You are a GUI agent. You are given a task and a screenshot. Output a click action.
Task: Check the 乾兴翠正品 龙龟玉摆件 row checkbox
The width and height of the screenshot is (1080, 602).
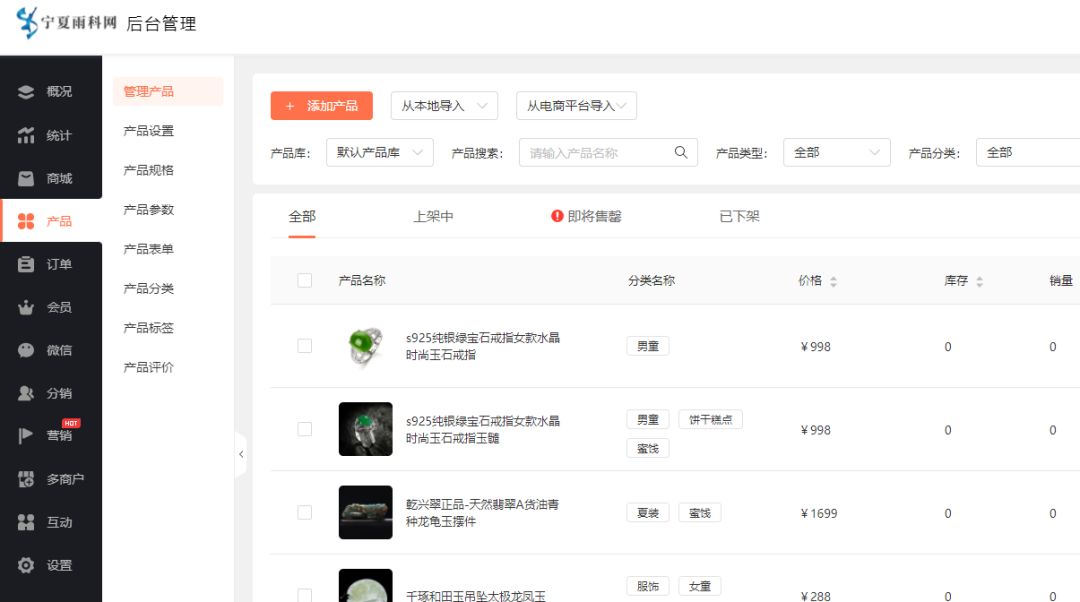(x=304, y=512)
